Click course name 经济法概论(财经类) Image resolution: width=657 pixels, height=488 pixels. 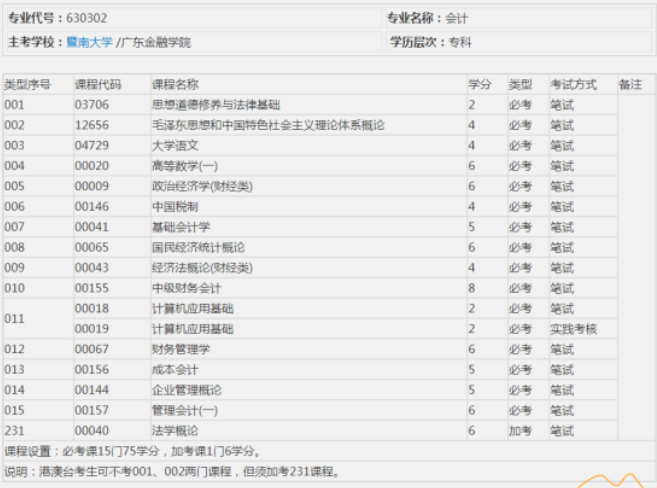point(202,268)
